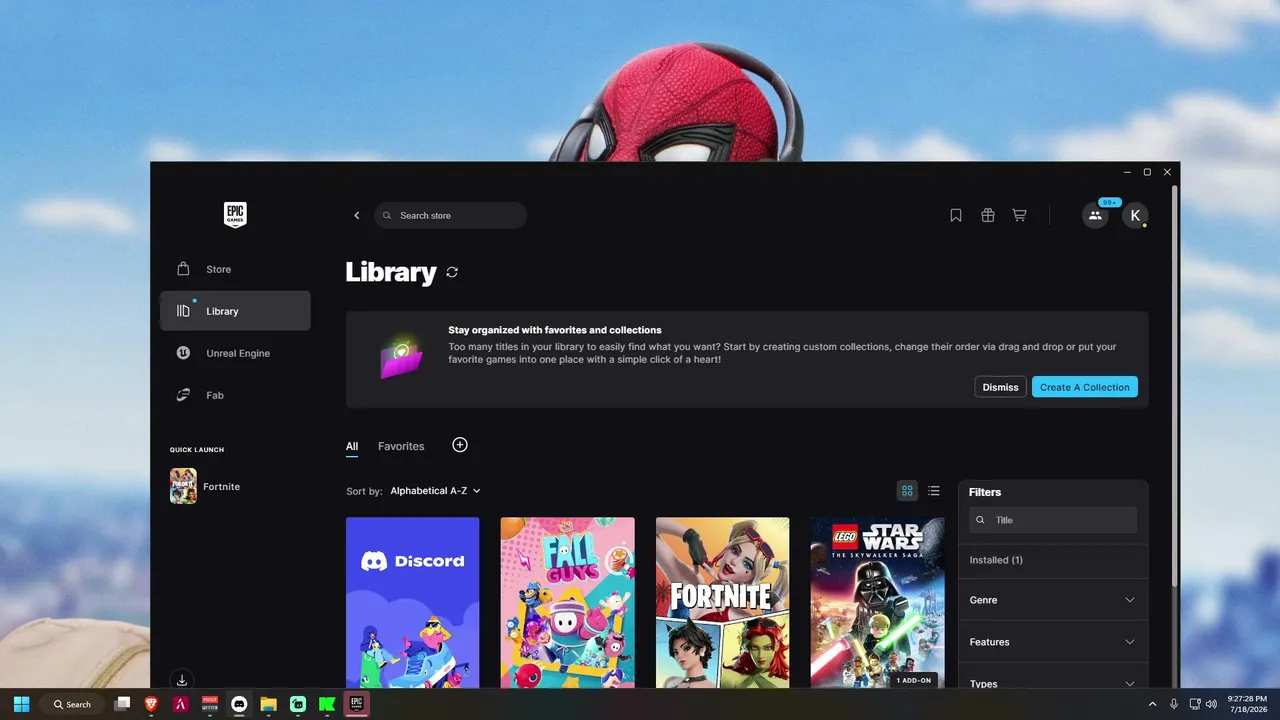Click the microphone icon in the system tray
Viewport: 1280px width, 720px height.
[1173, 704]
